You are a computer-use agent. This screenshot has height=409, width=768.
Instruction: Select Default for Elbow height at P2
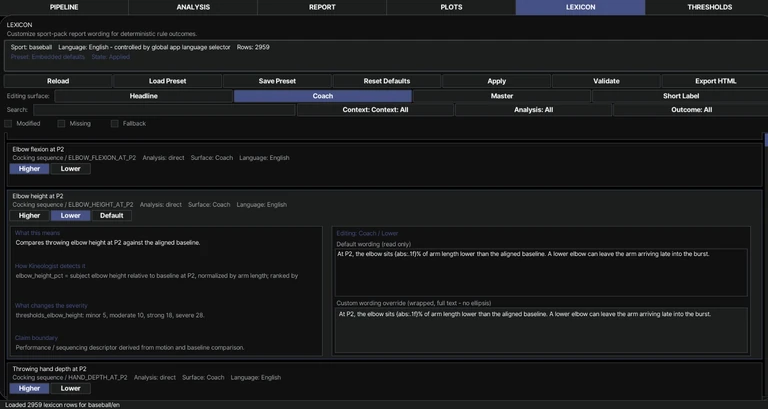112,216
